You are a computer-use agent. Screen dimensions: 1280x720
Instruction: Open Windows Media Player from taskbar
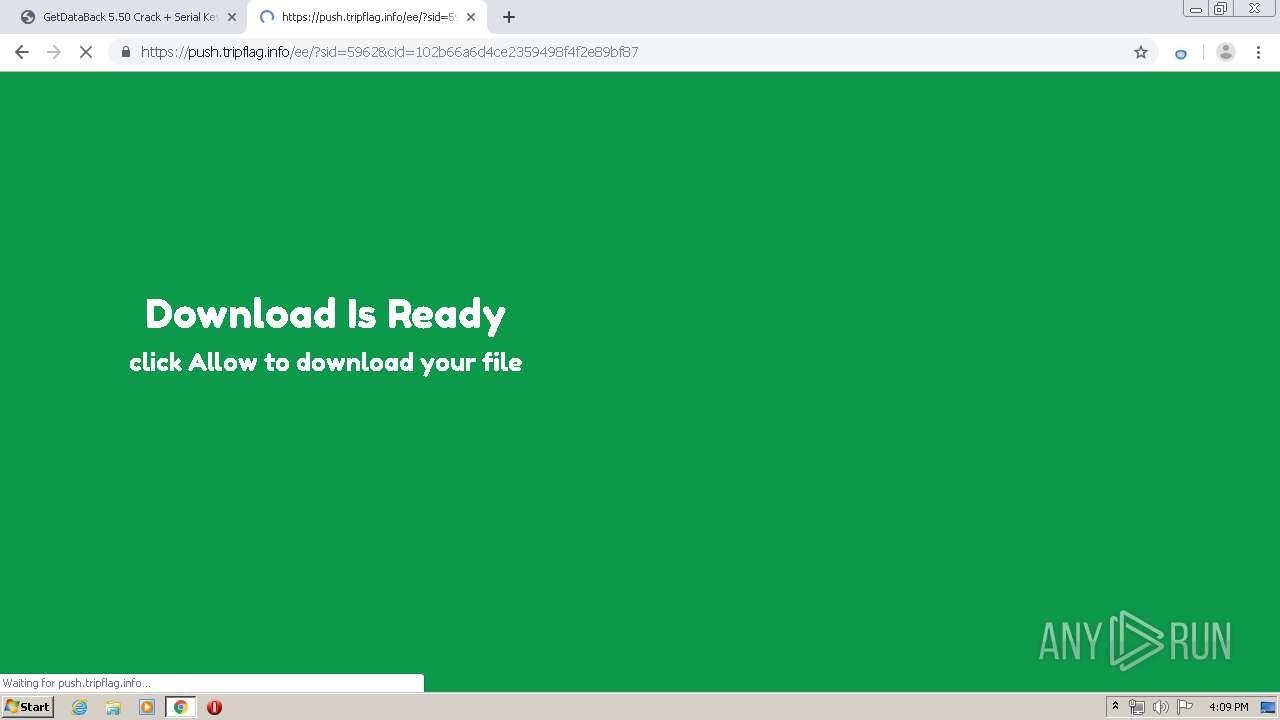(x=147, y=707)
